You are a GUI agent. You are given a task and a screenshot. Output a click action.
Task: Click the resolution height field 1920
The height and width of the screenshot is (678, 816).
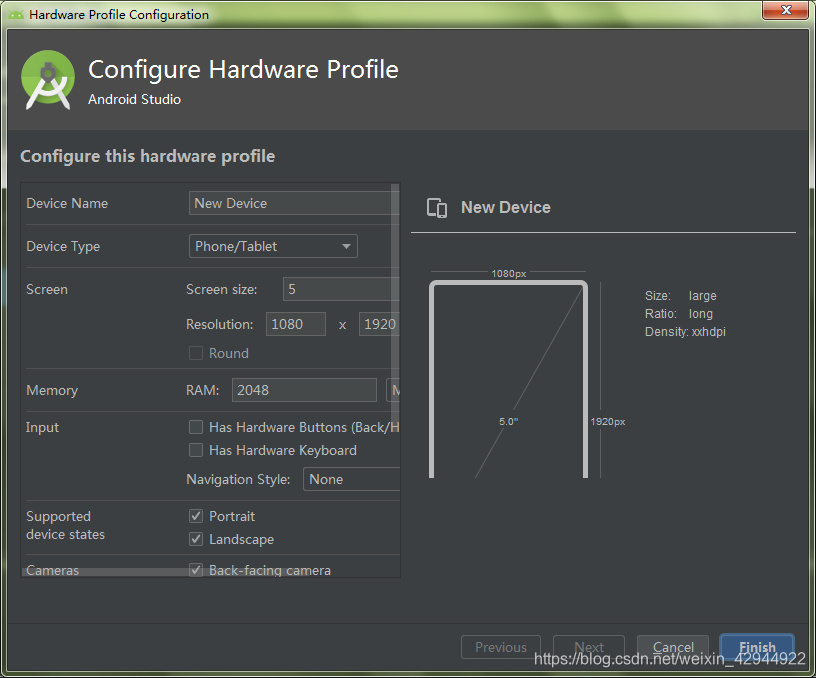(379, 324)
